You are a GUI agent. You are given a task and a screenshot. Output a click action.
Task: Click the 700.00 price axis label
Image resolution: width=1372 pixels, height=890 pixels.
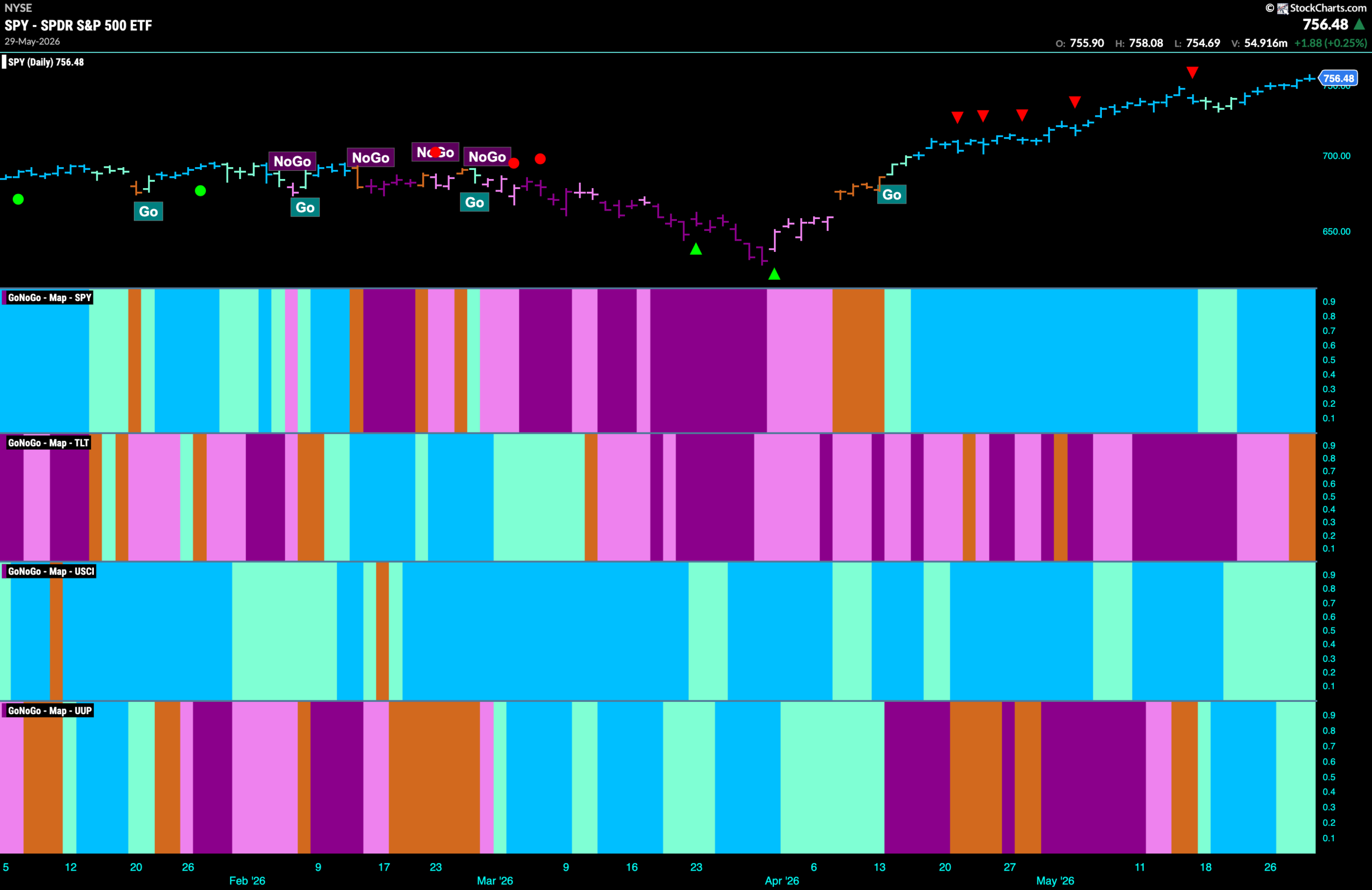1336,155
